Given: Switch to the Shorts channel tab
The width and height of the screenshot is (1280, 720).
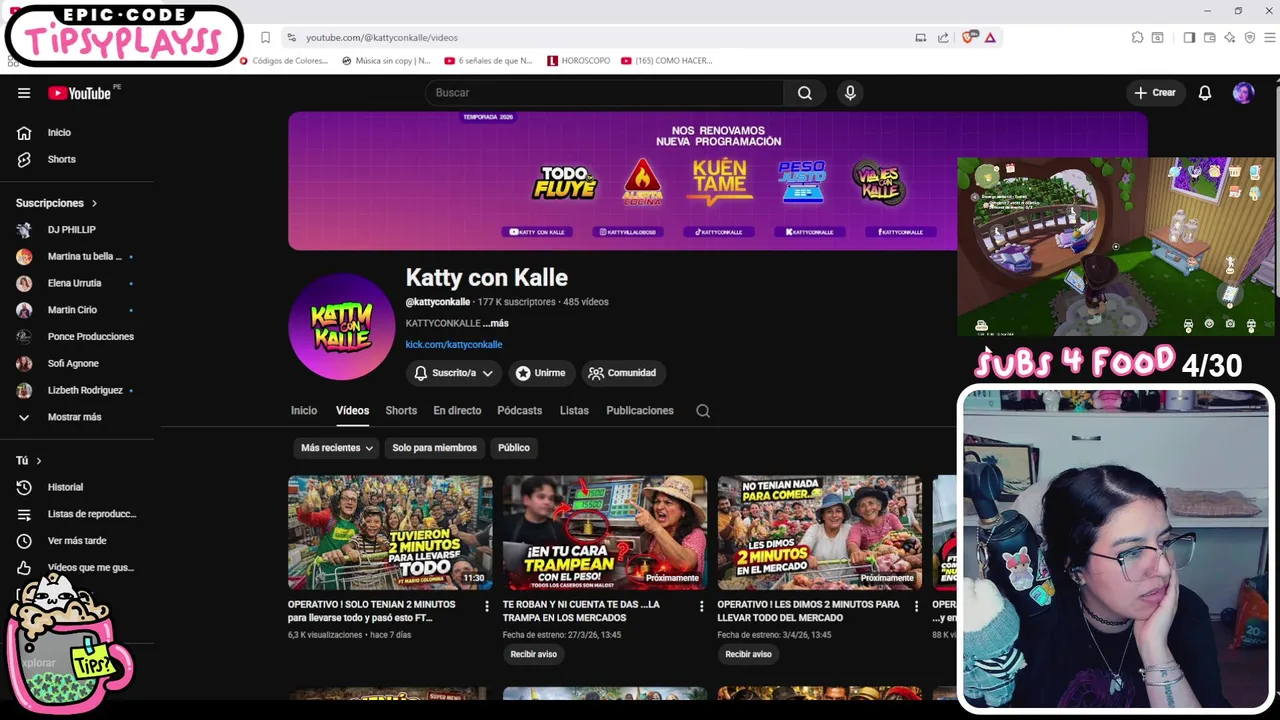Looking at the screenshot, I should [x=401, y=411].
